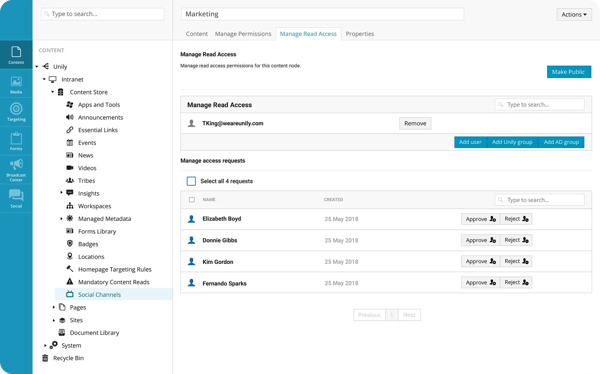Go to the Next results page
The width and height of the screenshot is (600, 374).
pos(409,315)
